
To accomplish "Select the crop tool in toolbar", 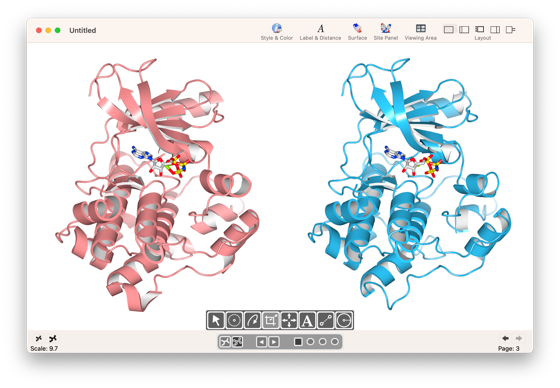I will coord(270,320).
